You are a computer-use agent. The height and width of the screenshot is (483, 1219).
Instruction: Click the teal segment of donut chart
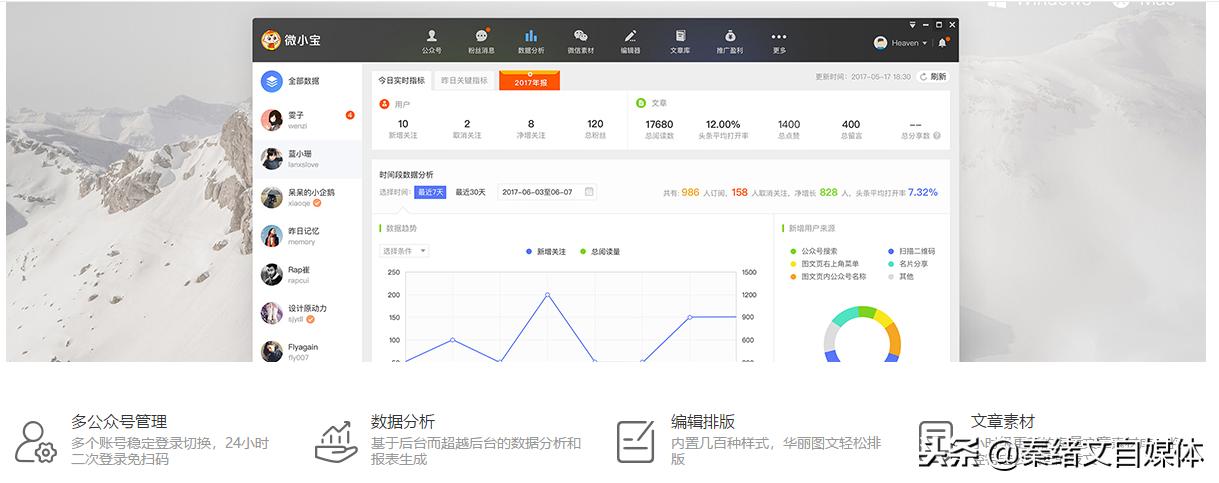point(847,314)
